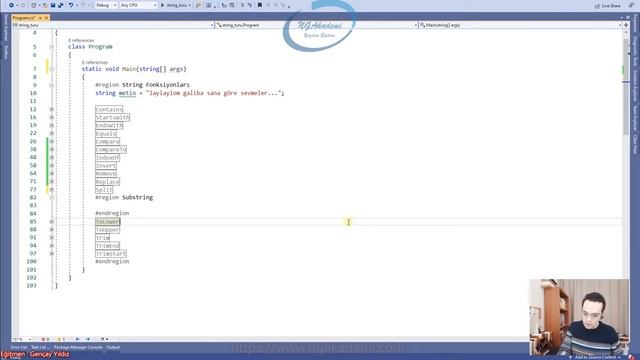Expand the collapsed EndsWith region
The height and width of the screenshot is (360, 640).
pyautogui.click(x=52, y=125)
